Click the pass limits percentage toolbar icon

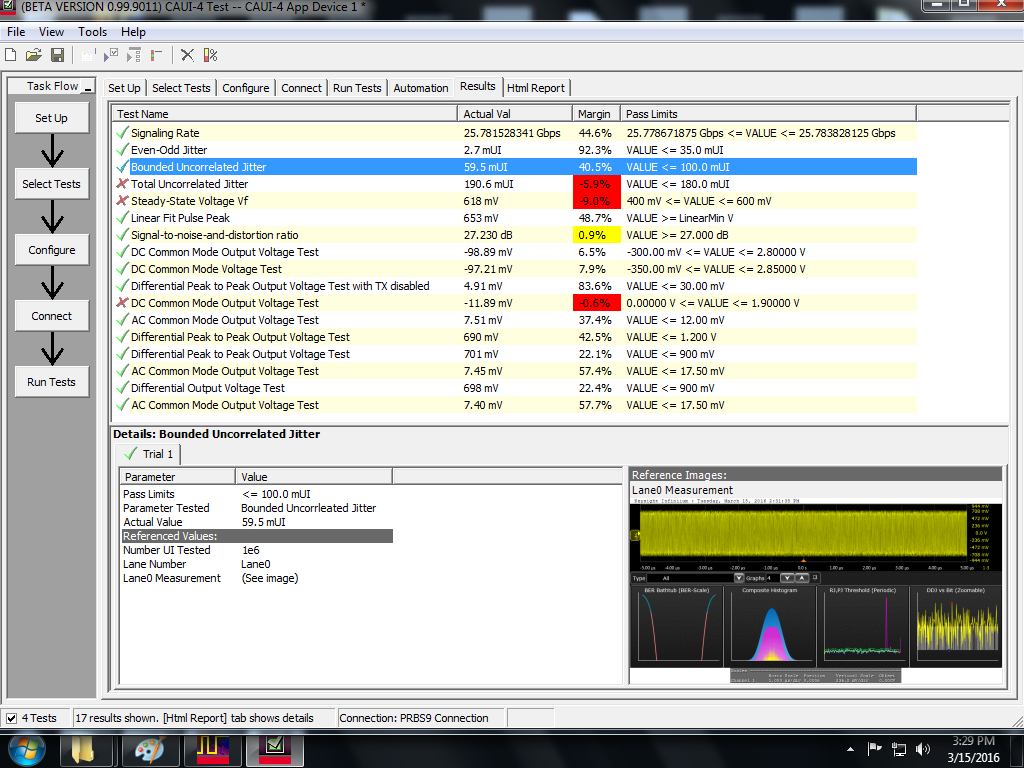[x=210, y=55]
